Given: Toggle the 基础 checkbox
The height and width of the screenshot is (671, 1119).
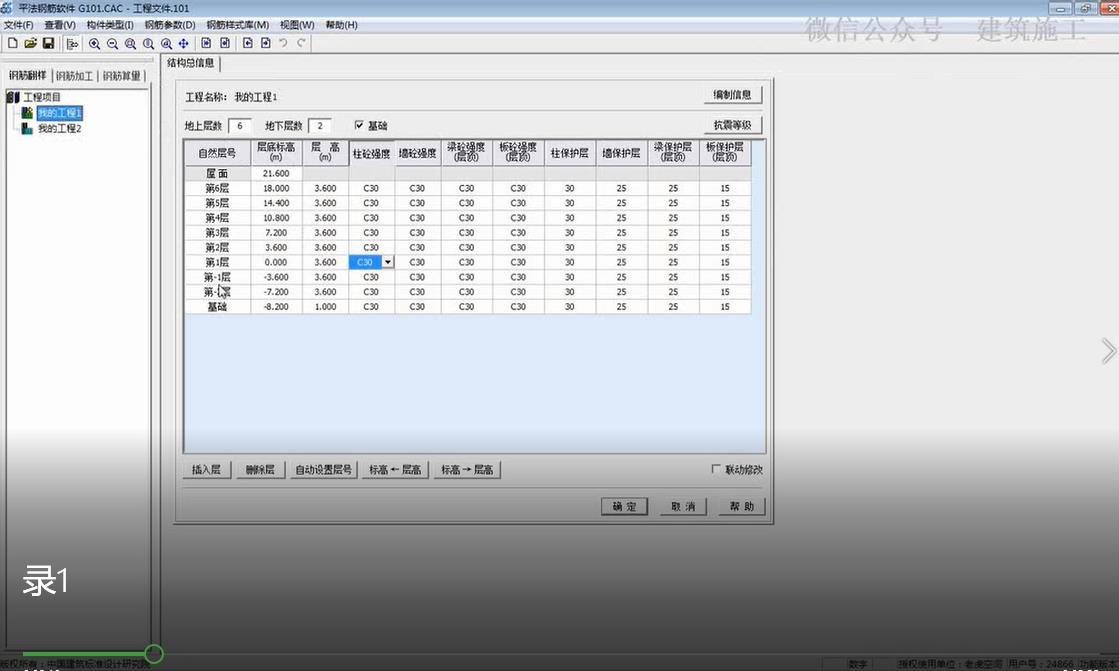Looking at the screenshot, I should 360,126.
